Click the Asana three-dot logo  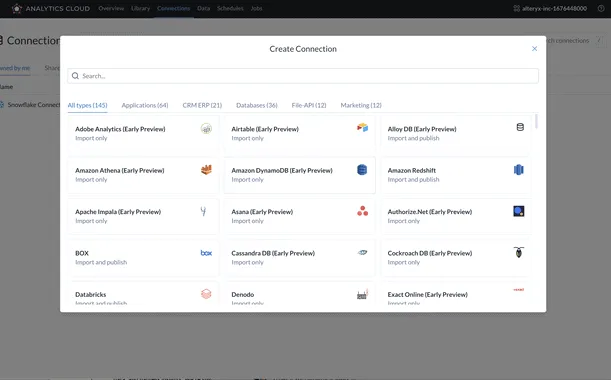pyautogui.click(x=362, y=211)
